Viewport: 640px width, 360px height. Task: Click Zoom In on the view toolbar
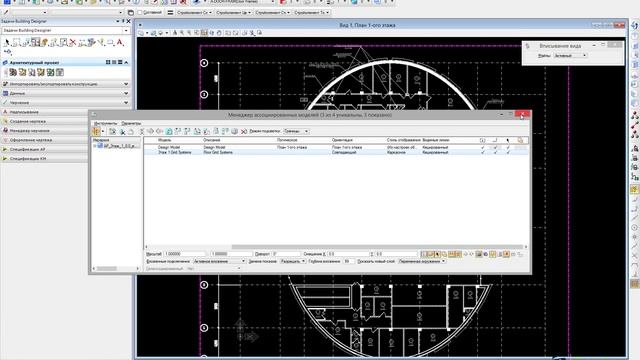click(182, 33)
